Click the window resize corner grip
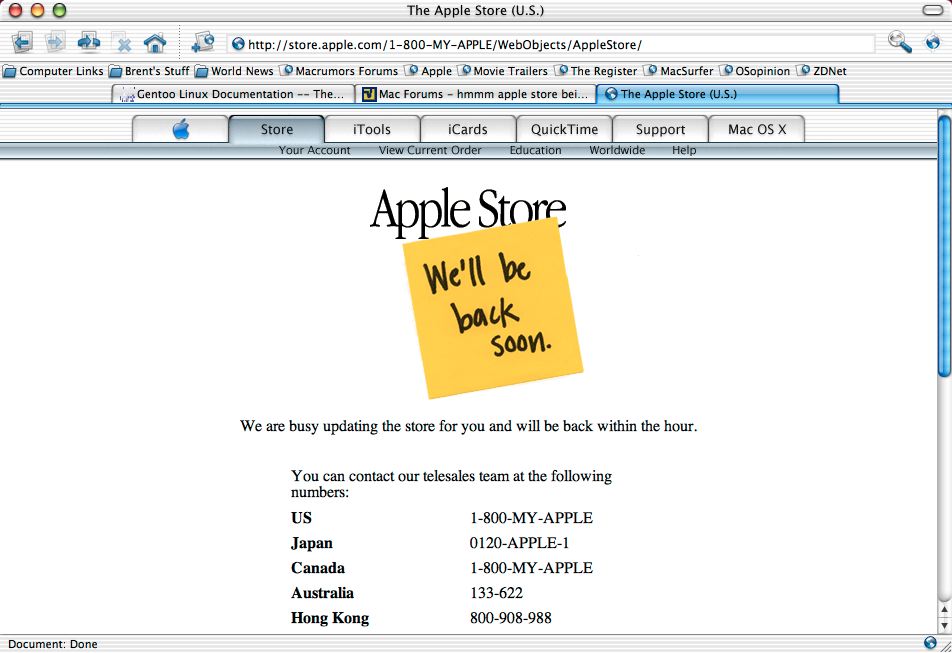952x653 pixels. pos(945,646)
